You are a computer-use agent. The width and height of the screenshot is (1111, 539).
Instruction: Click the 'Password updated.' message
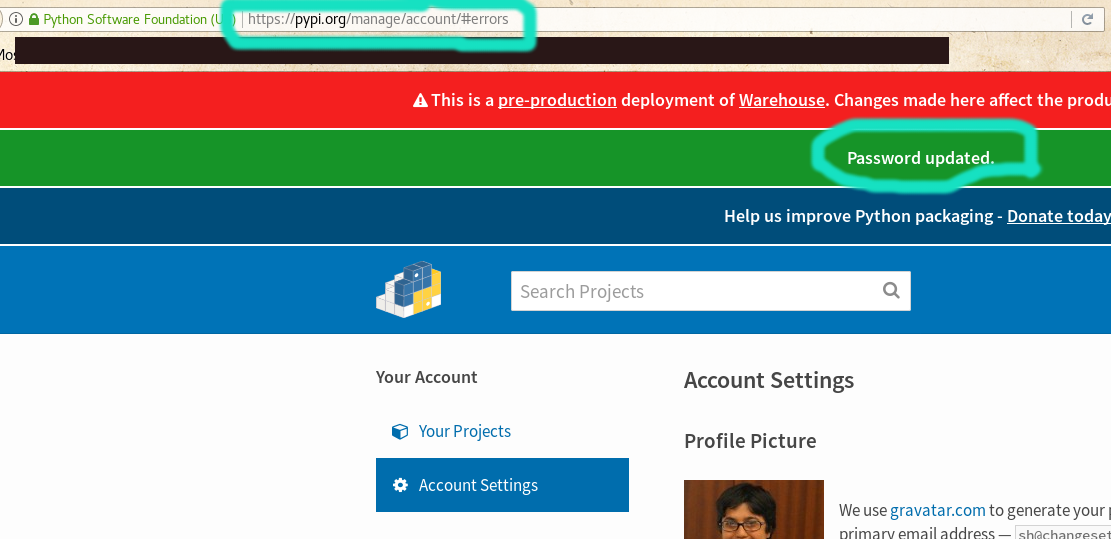coord(920,158)
